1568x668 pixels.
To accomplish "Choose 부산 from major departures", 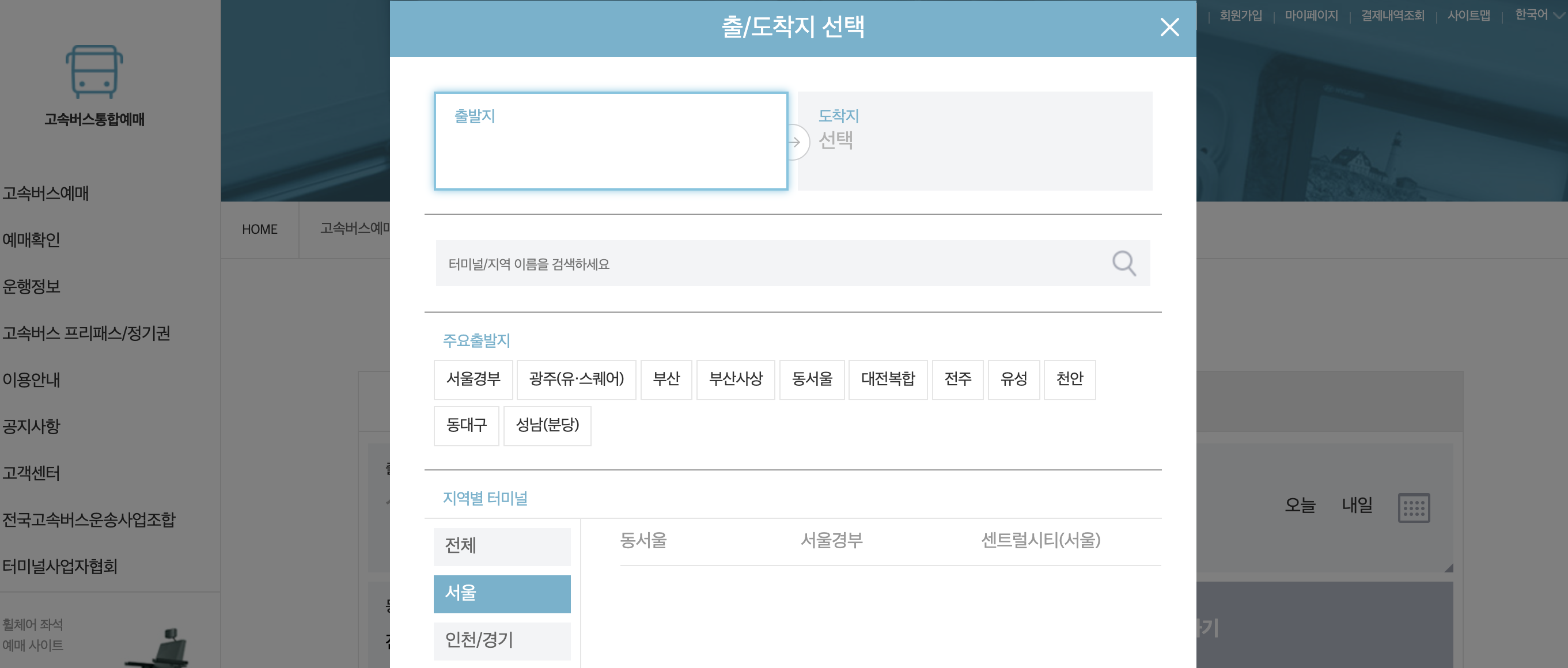I will pos(666,379).
